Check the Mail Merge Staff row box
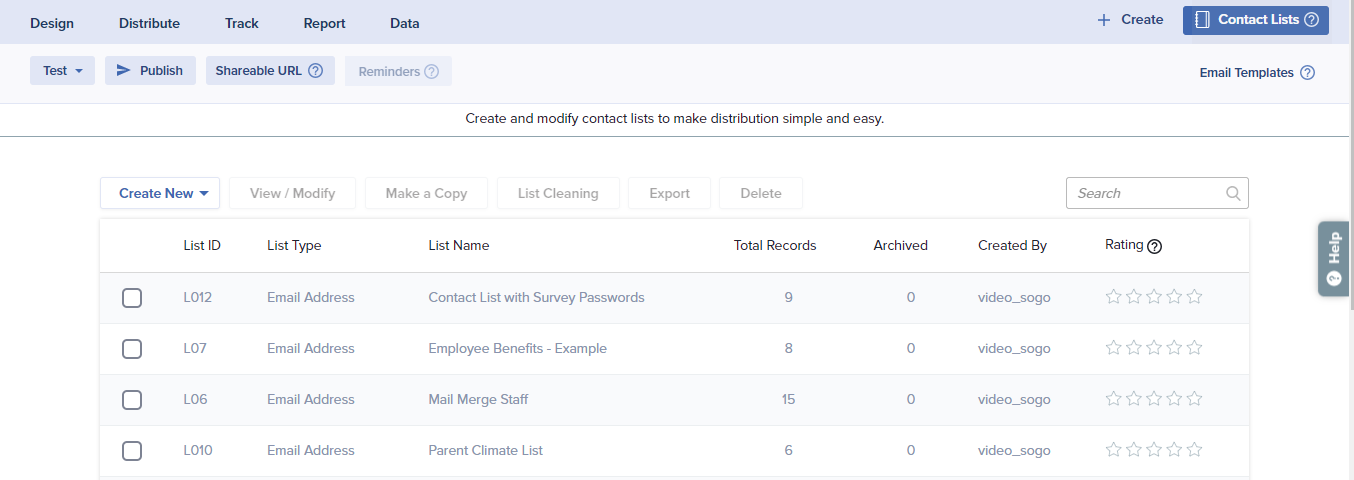The image size is (1354, 480). [x=132, y=400]
